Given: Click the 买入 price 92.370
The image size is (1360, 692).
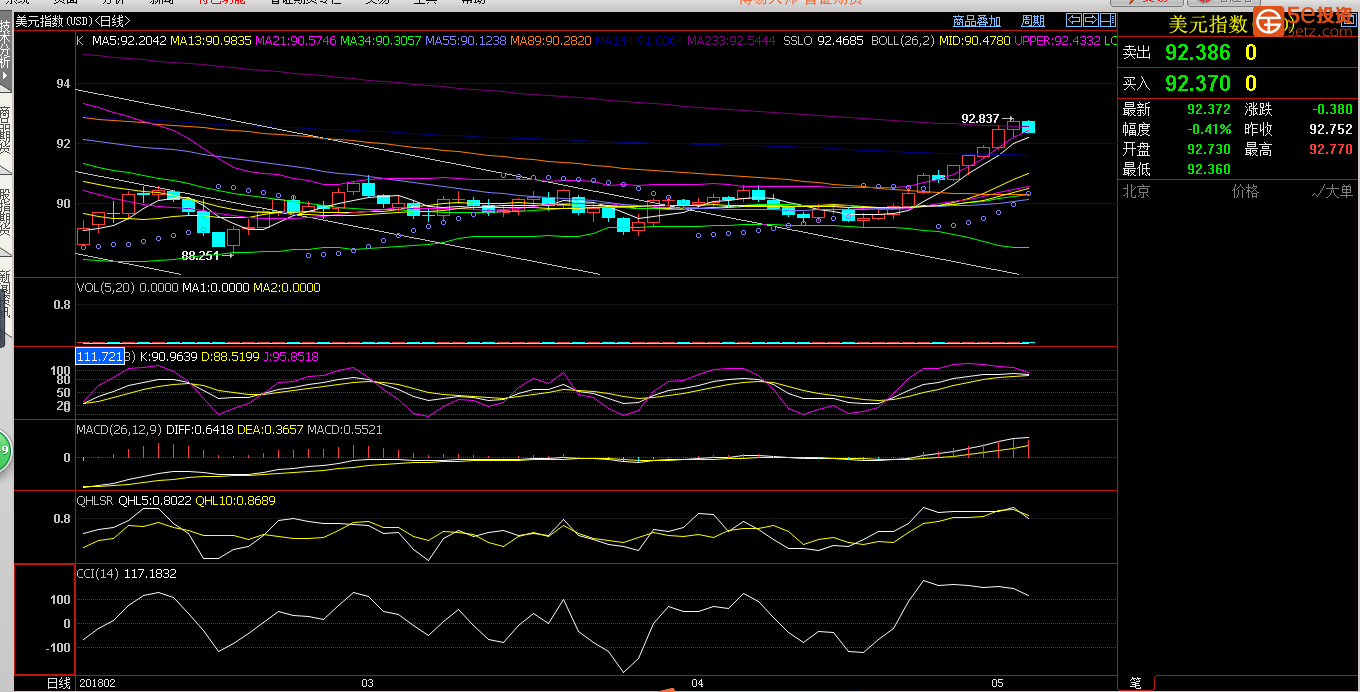Looking at the screenshot, I should point(1197,83).
